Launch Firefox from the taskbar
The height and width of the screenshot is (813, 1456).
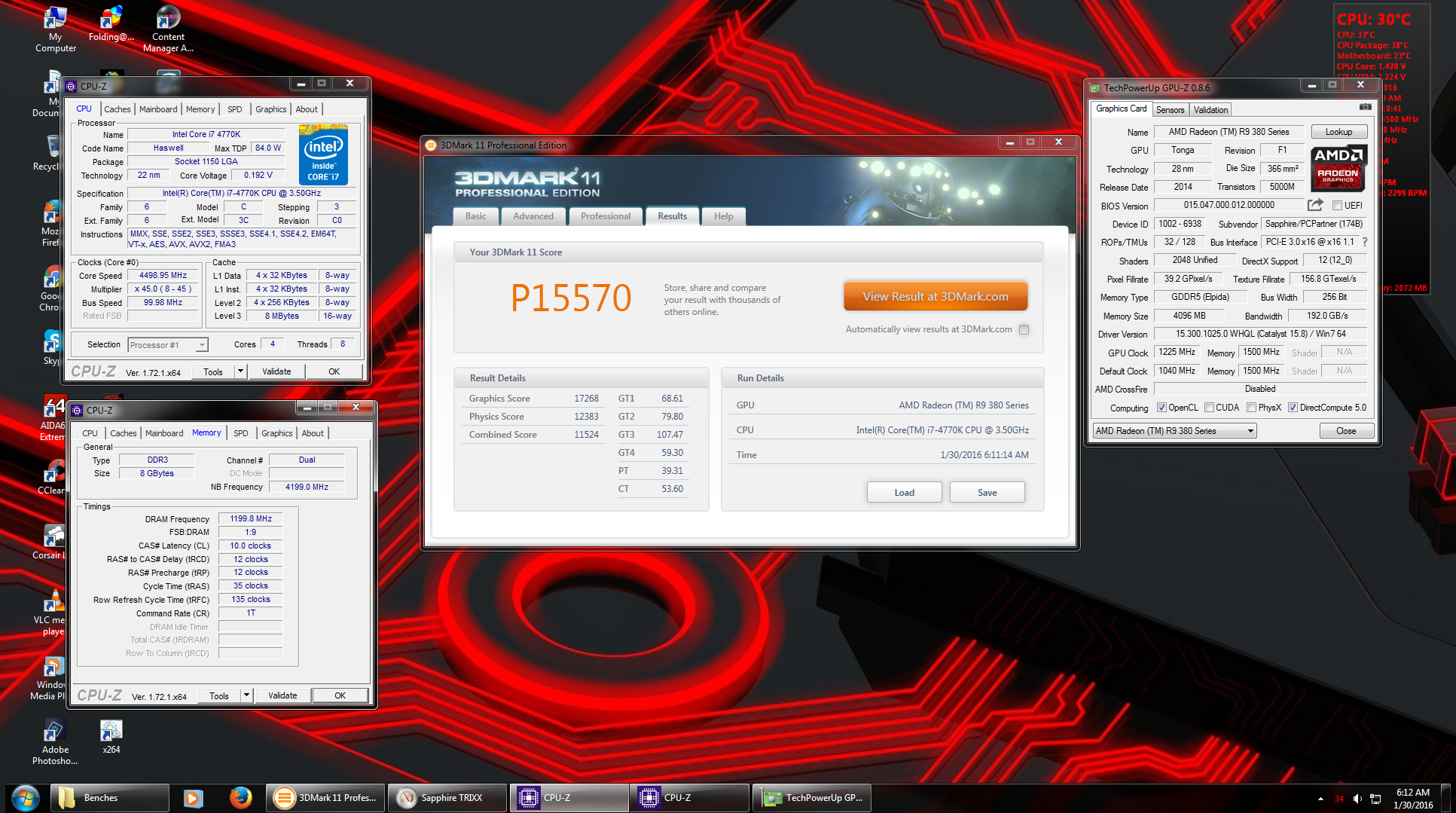coord(240,798)
